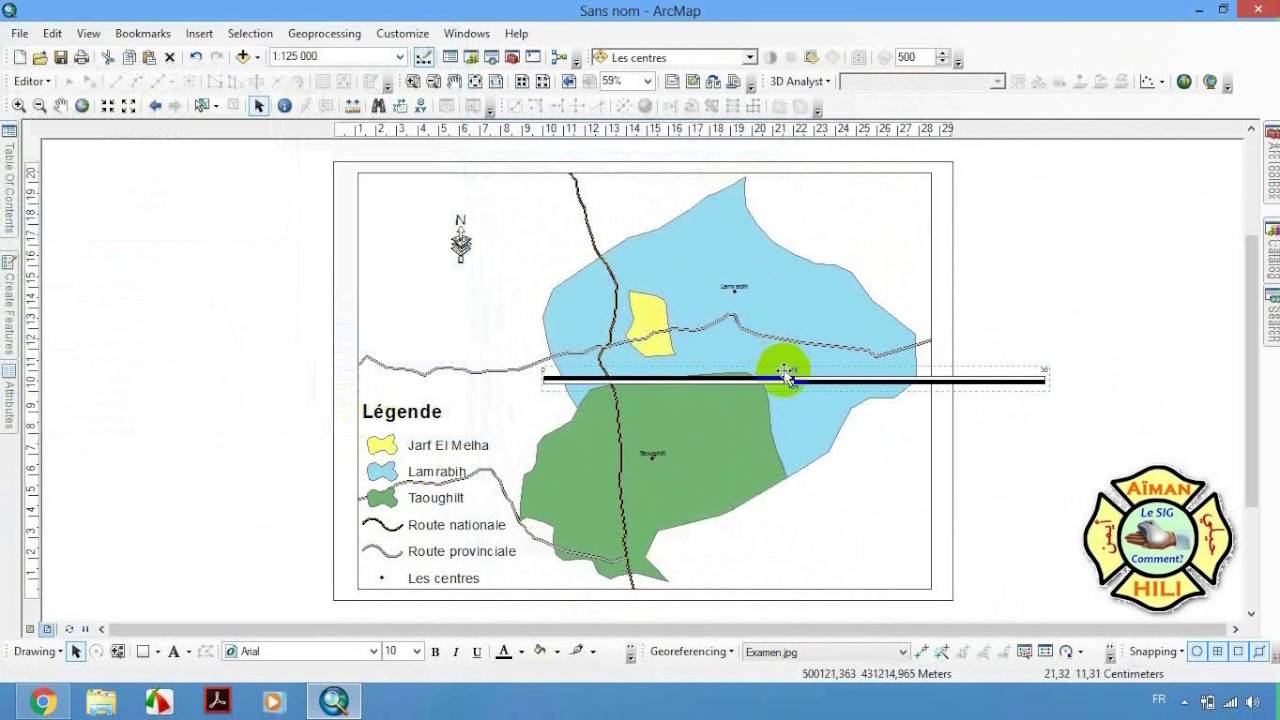
Task: Open the Windows menu
Action: pos(467,34)
